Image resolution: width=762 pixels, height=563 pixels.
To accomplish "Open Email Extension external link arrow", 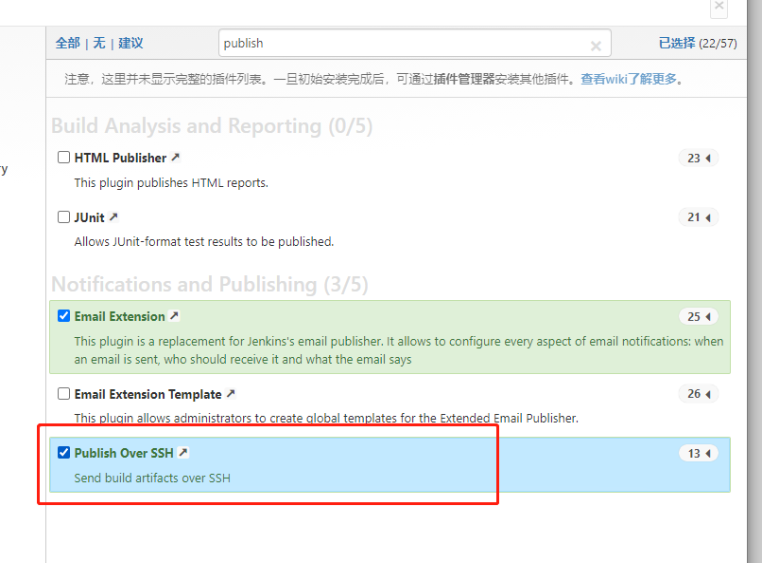I will pos(174,316).
